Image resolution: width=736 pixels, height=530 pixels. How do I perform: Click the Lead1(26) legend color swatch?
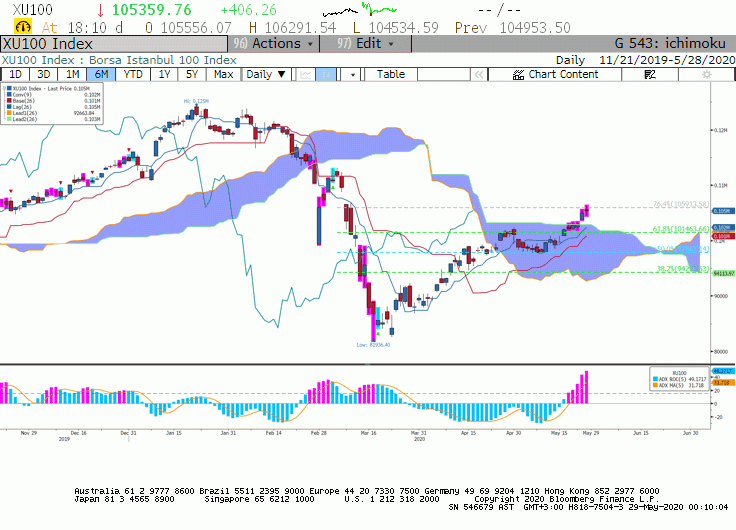pos(9,113)
